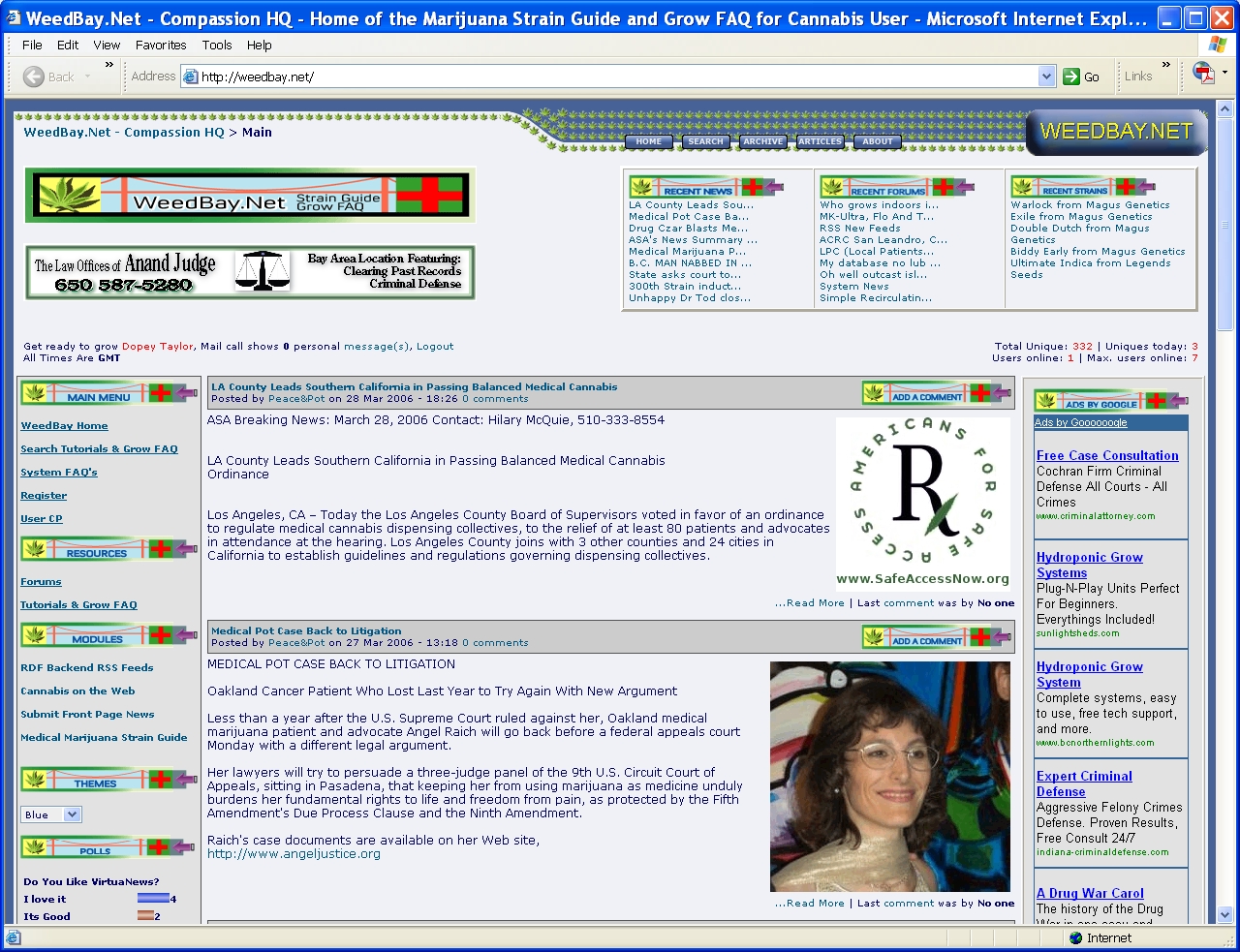
Task: Open the Americans for Safe Access logo image
Action: (923, 503)
